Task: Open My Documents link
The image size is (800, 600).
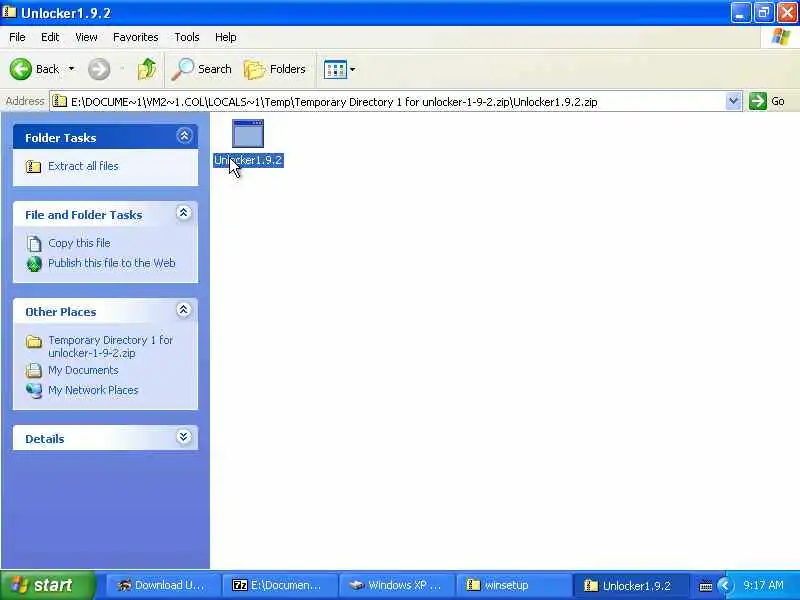Action: (x=83, y=370)
